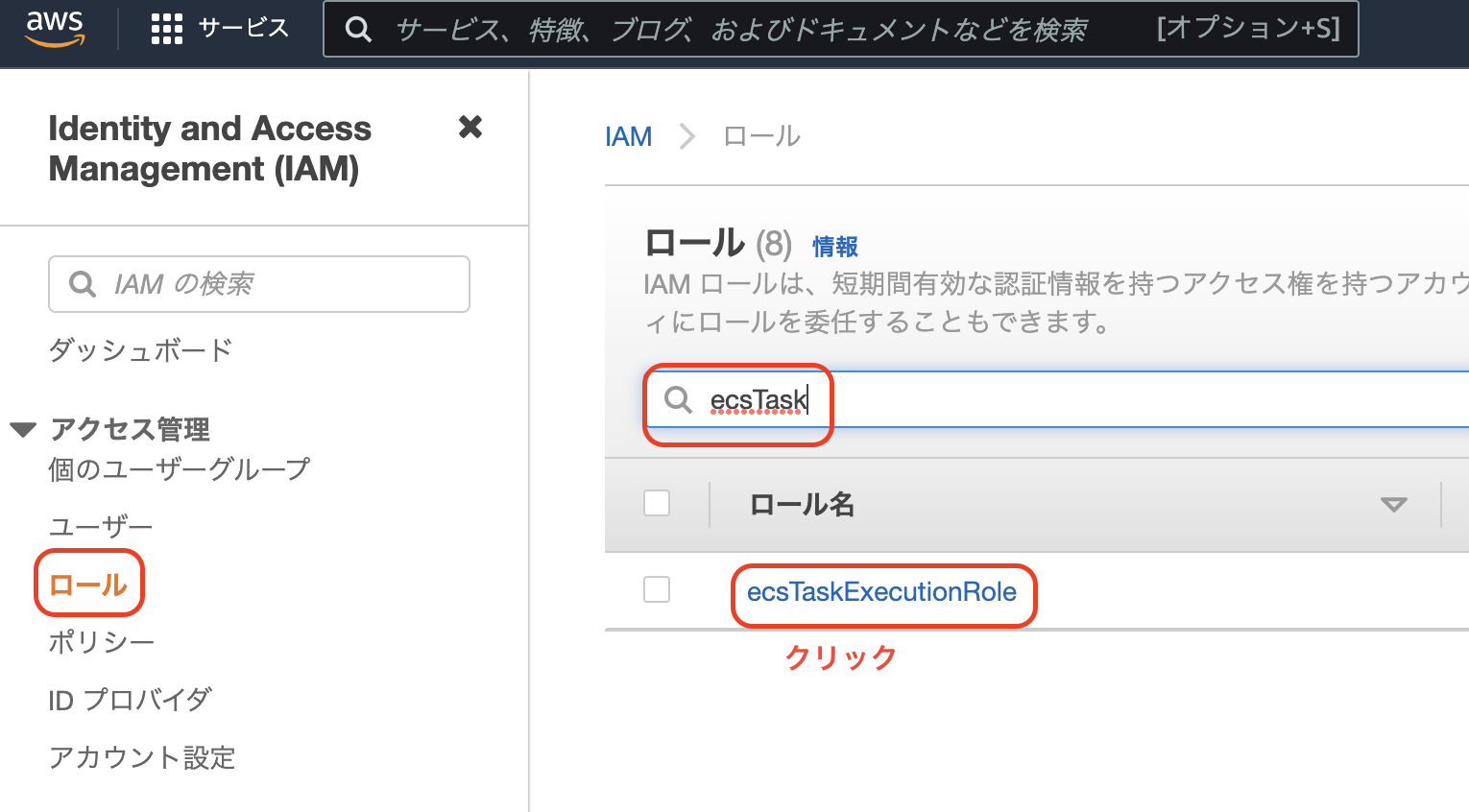Close the IAM sidebar with the X icon
This screenshot has height=812, width=1469.
(470, 127)
